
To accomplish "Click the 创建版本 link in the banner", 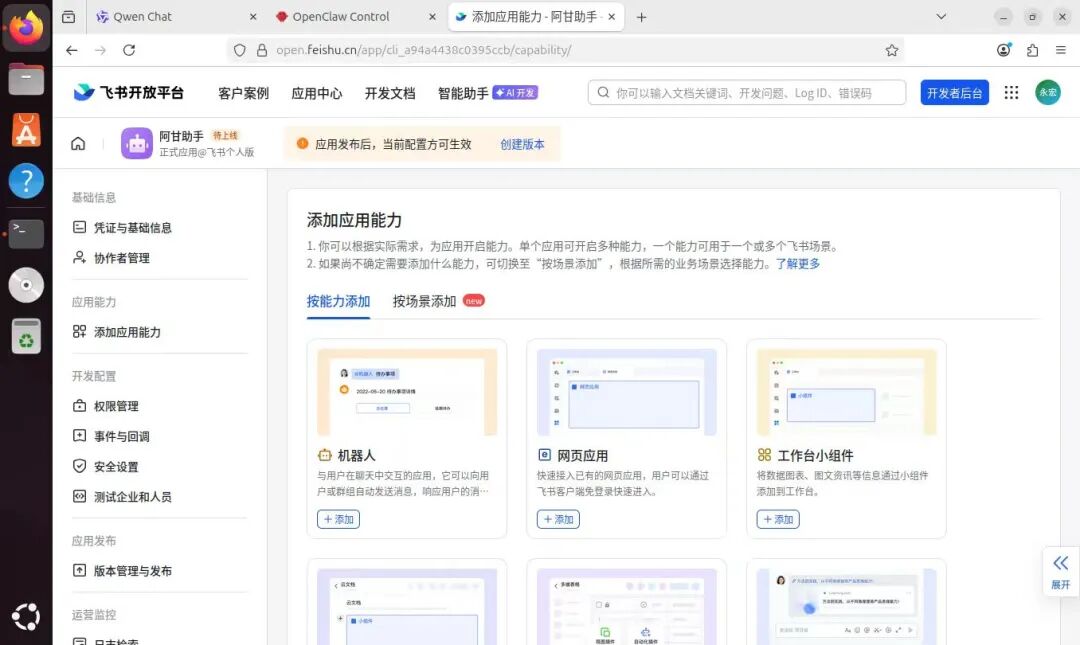I will tap(523, 143).
